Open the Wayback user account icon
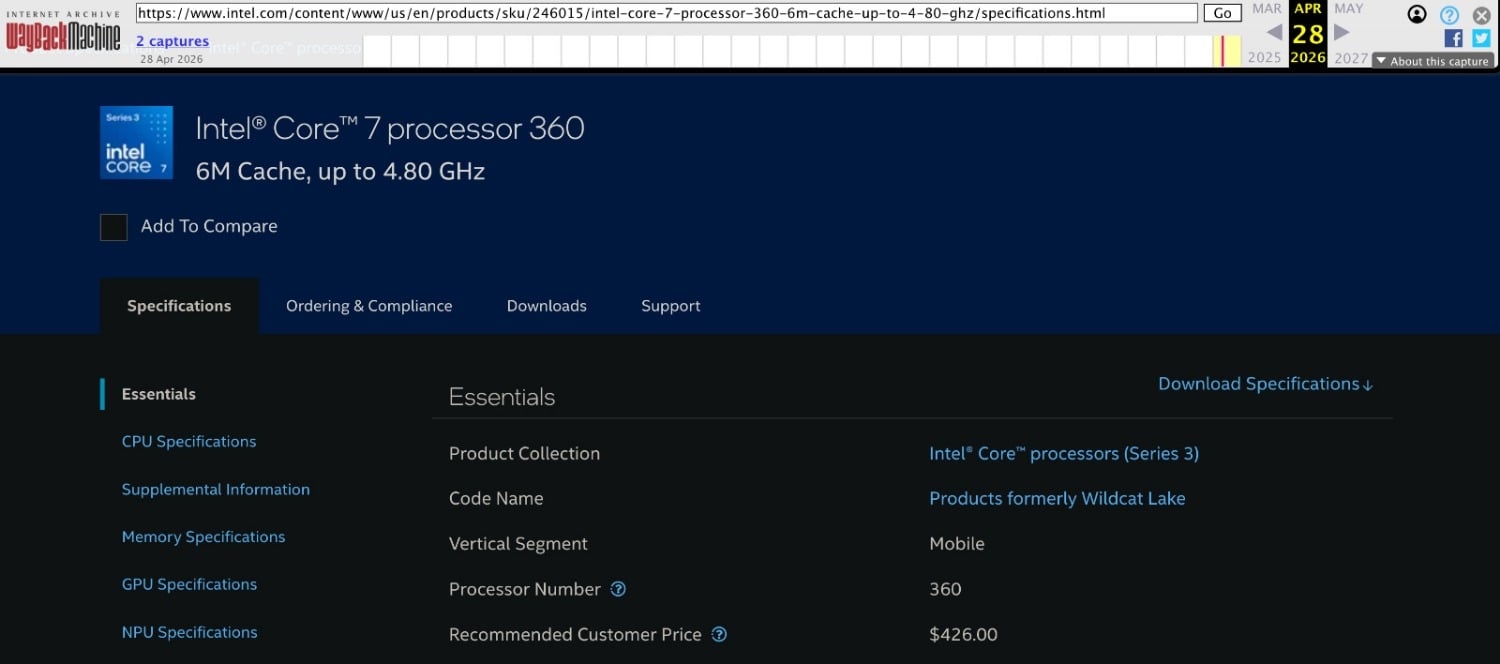Viewport: 1500px width, 664px height. [x=1417, y=14]
